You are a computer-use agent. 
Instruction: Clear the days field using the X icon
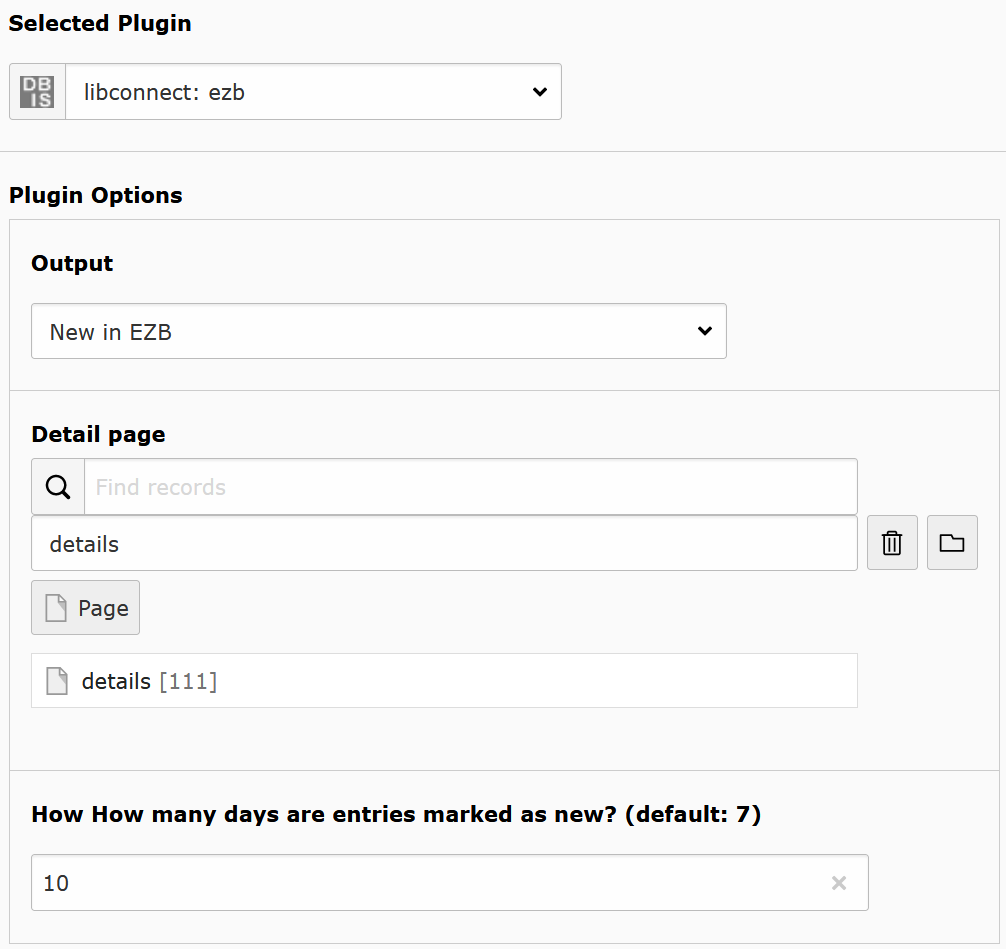point(838,882)
